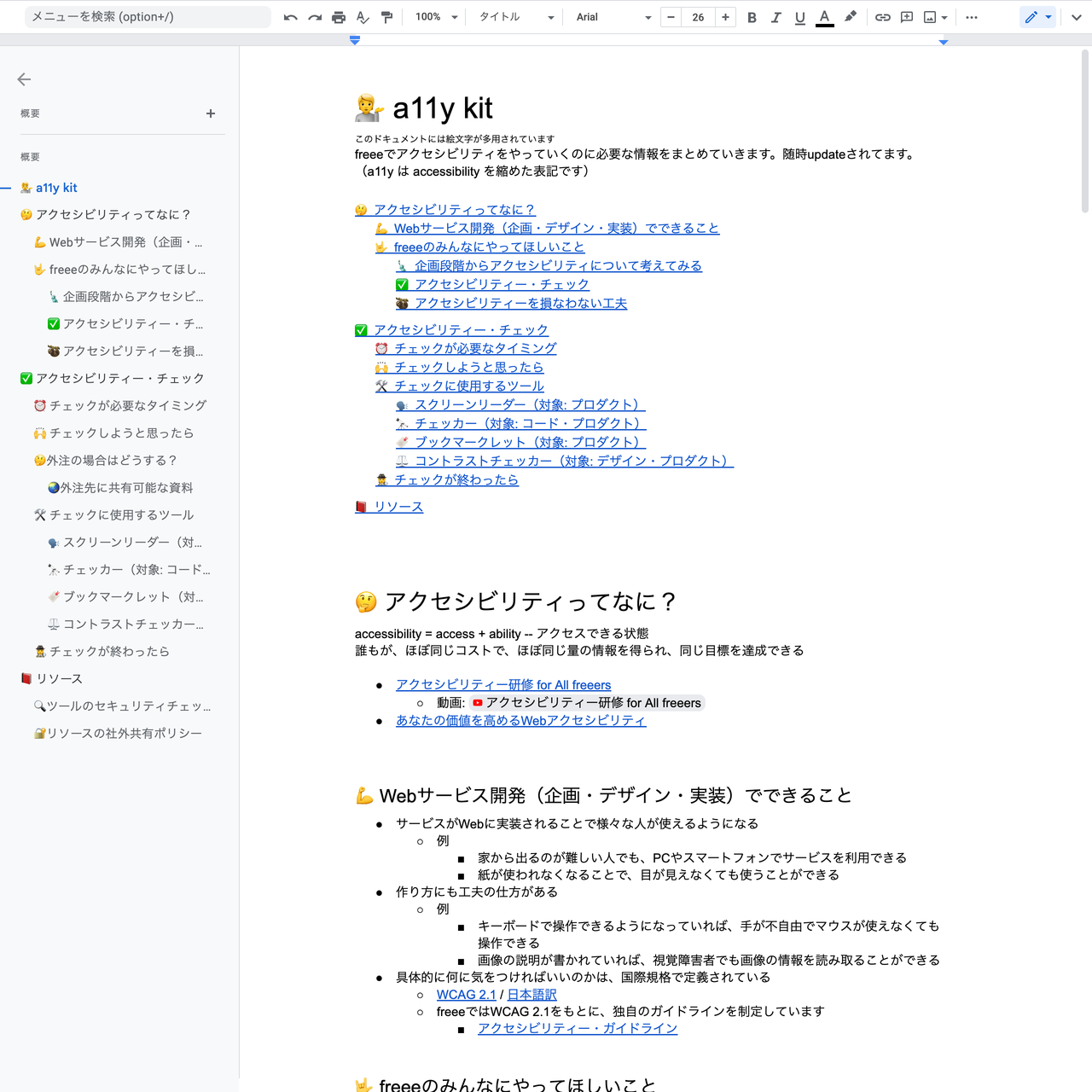Viewport: 1092px width, 1092px height.
Task: Go to outline item チェックが終わったら
Action: (x=102, y=652)
